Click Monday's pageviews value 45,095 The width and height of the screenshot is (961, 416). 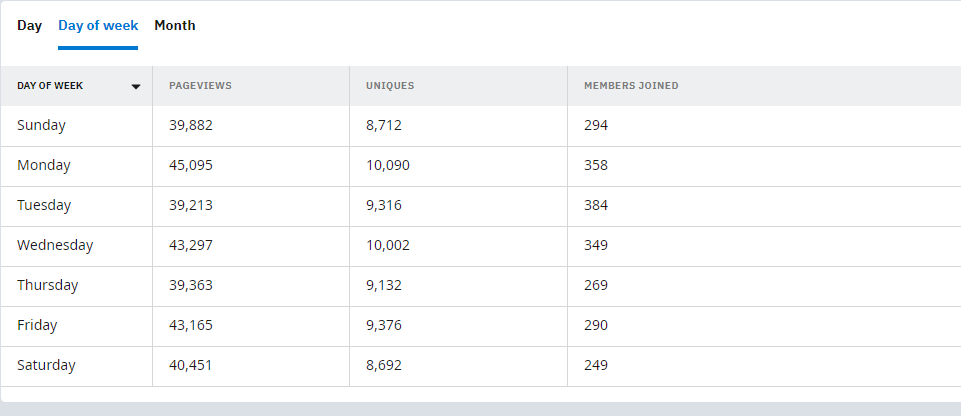pos(191,165)
